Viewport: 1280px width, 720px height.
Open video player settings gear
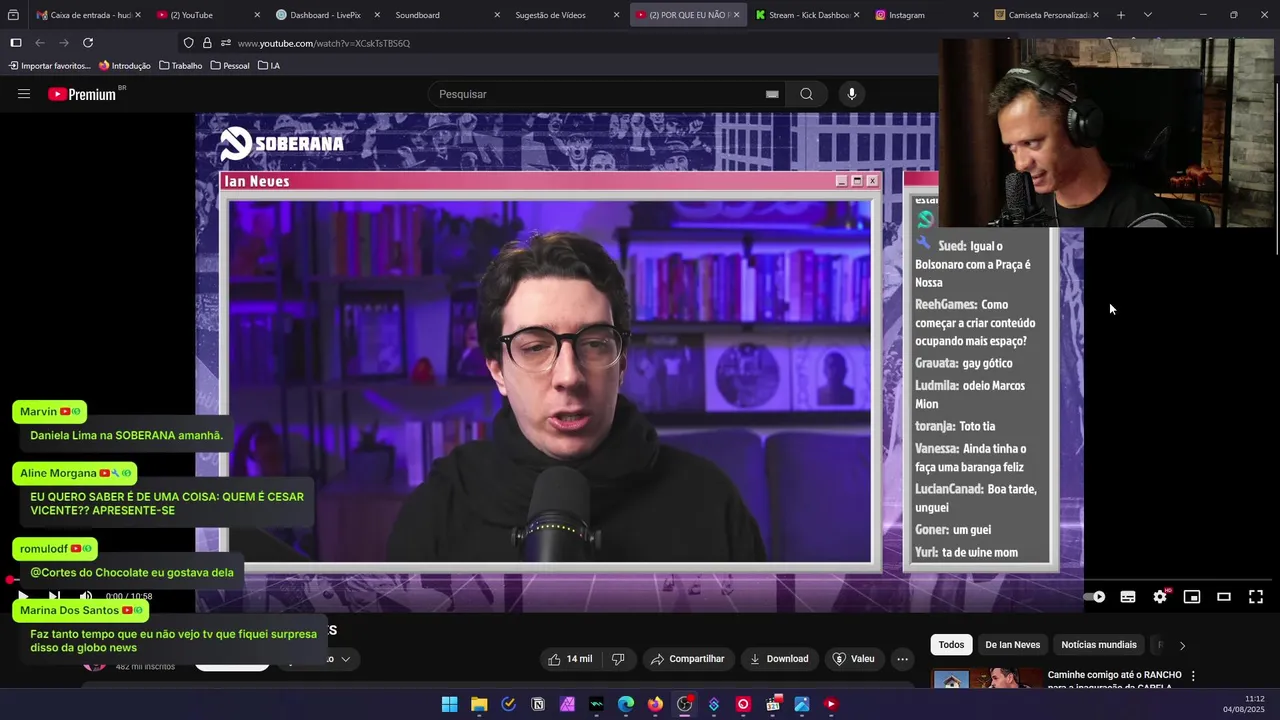[1160, 597]
